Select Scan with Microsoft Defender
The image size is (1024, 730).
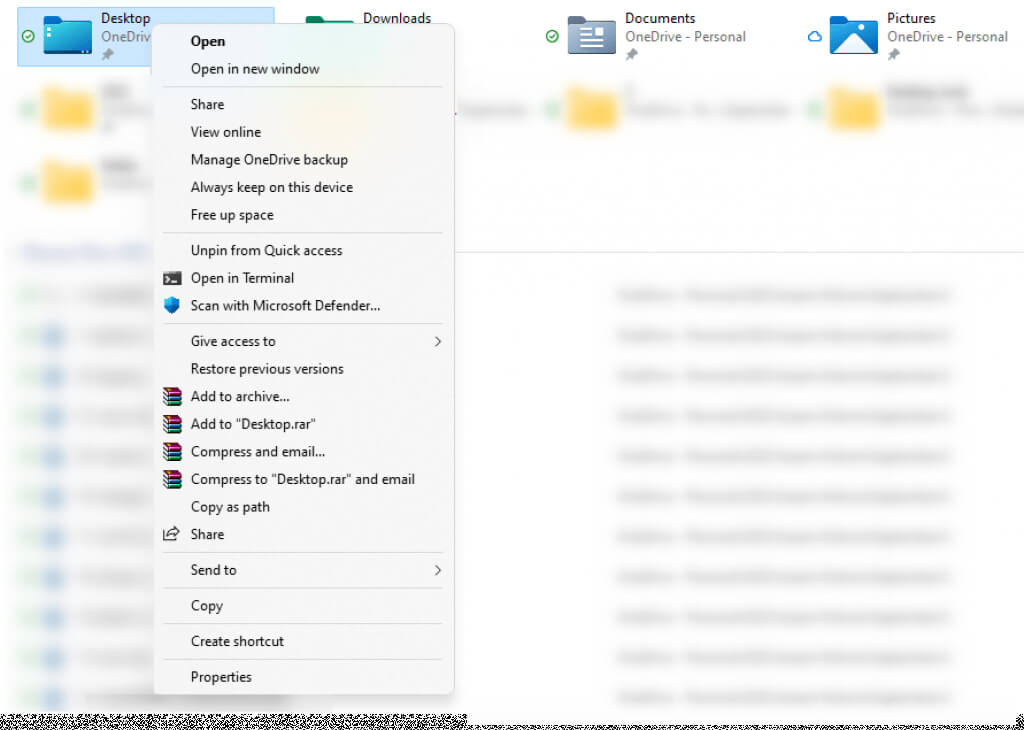pos(285,306)
